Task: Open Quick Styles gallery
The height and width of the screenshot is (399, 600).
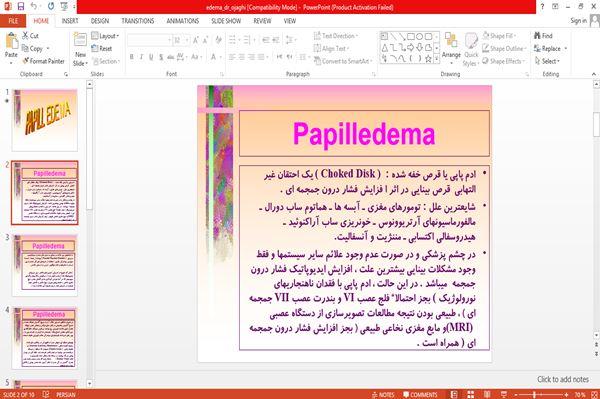Action: 471,50
